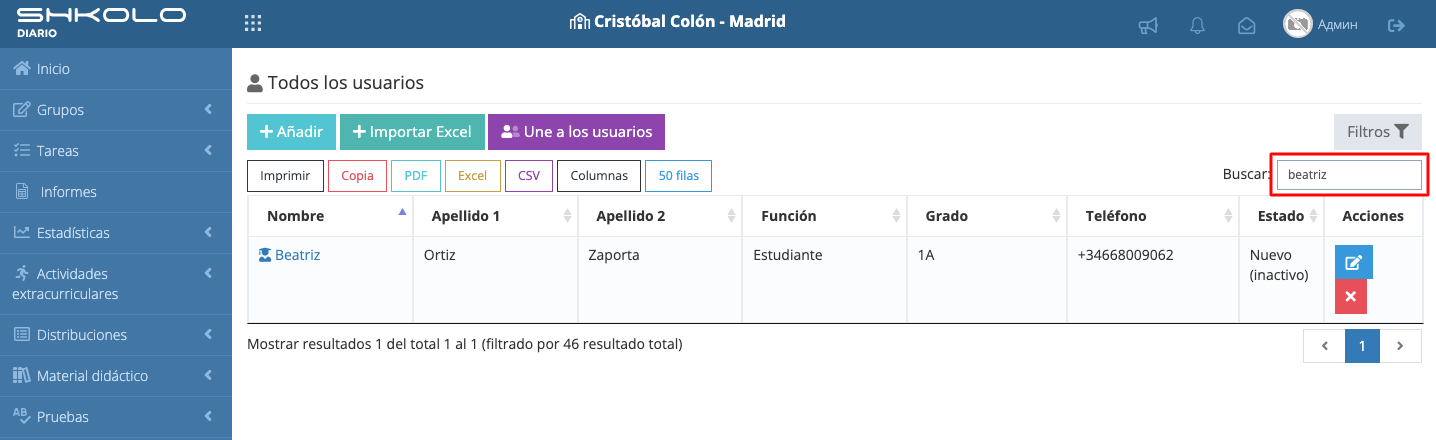
Task: Expand the Grupos sidebar menu
Action: [x=116, y=110]
